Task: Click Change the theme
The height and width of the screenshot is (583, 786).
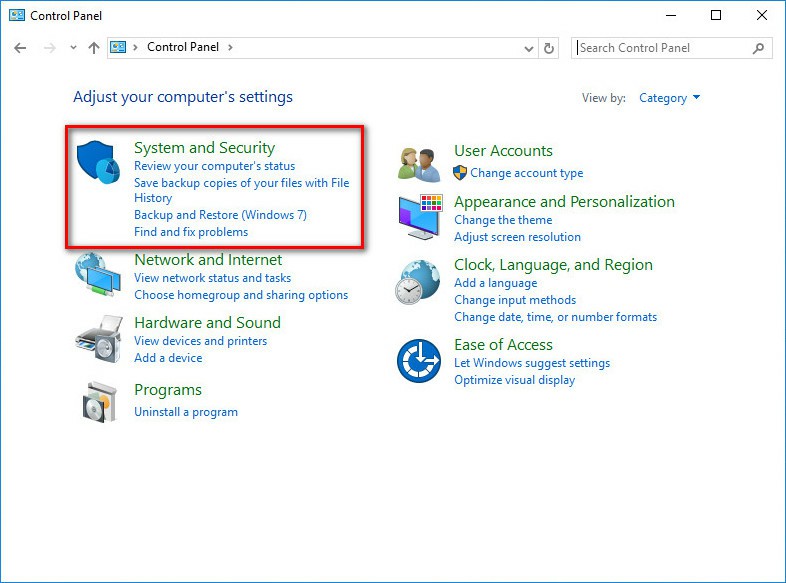Action: pos(503,220)
